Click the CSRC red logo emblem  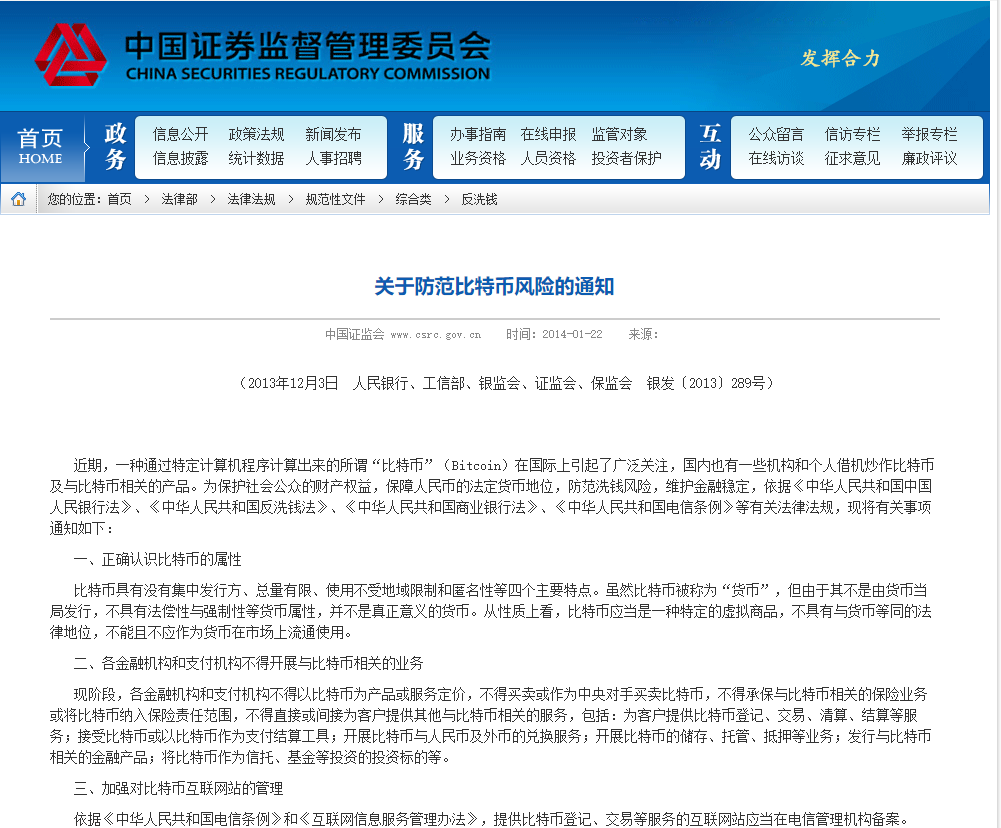[x=70, y=55]
